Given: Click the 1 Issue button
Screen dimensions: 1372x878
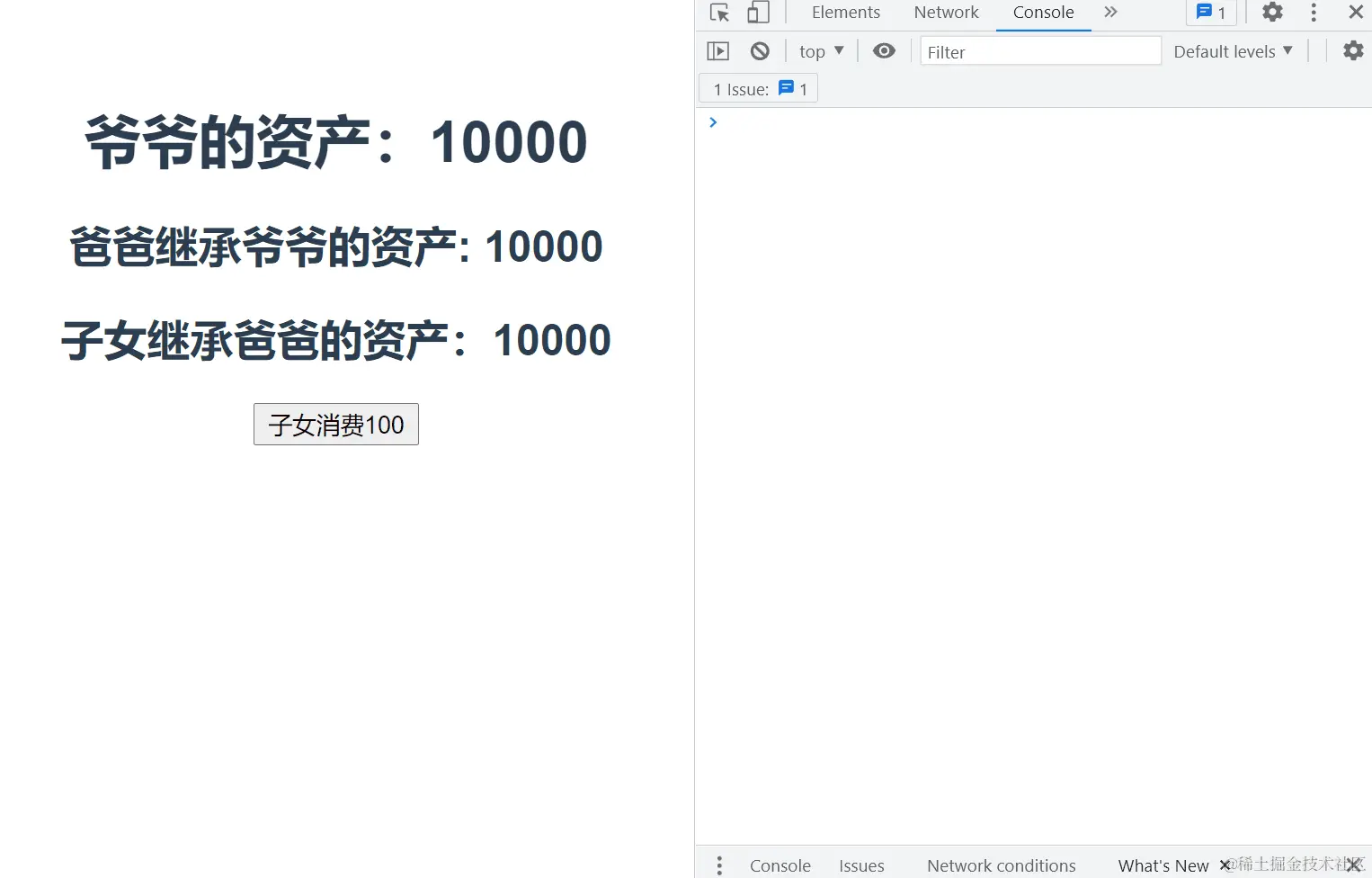Looking at the screenshot, I should (x=759, y=88).
